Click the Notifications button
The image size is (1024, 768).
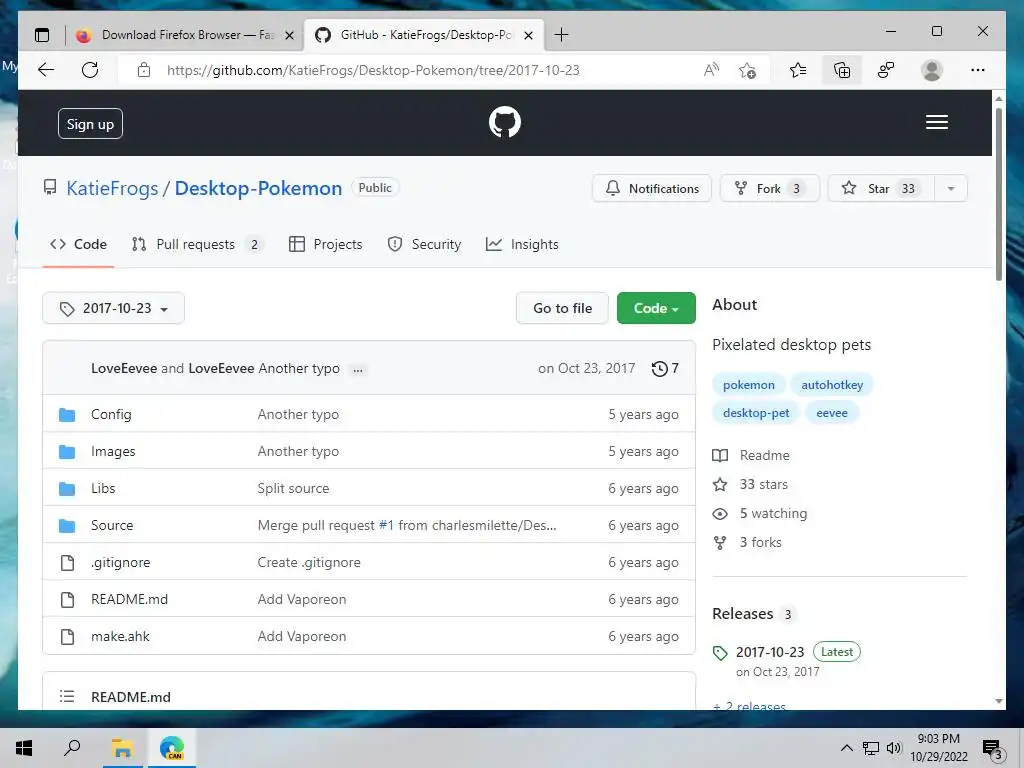652,188
